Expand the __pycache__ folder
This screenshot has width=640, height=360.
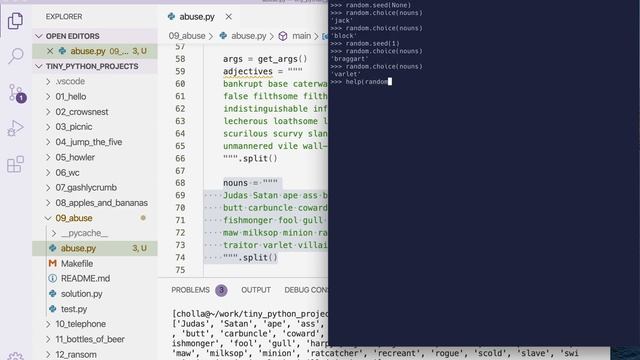click(54, 233)
